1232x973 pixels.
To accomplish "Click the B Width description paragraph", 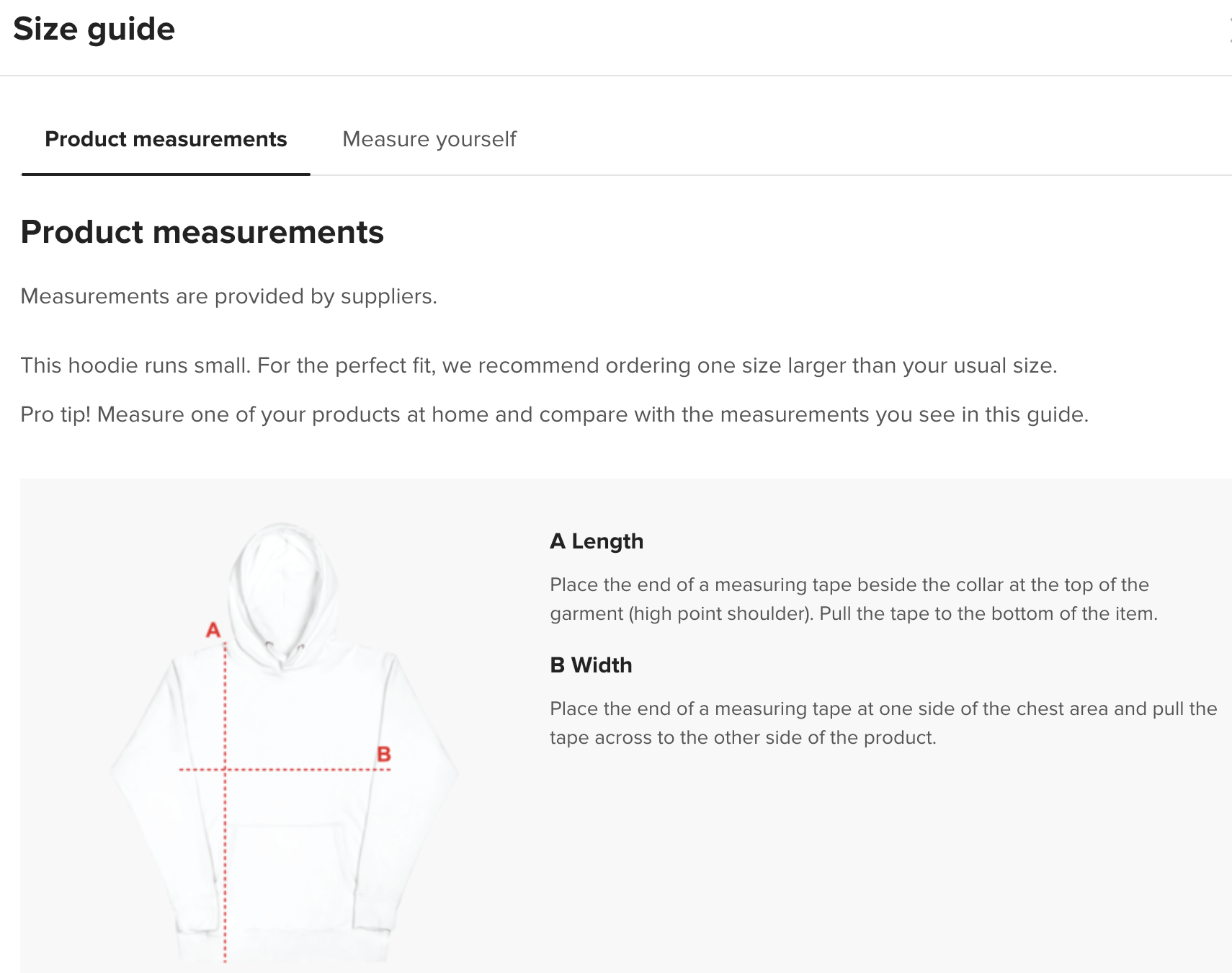I will pos(883,723).
